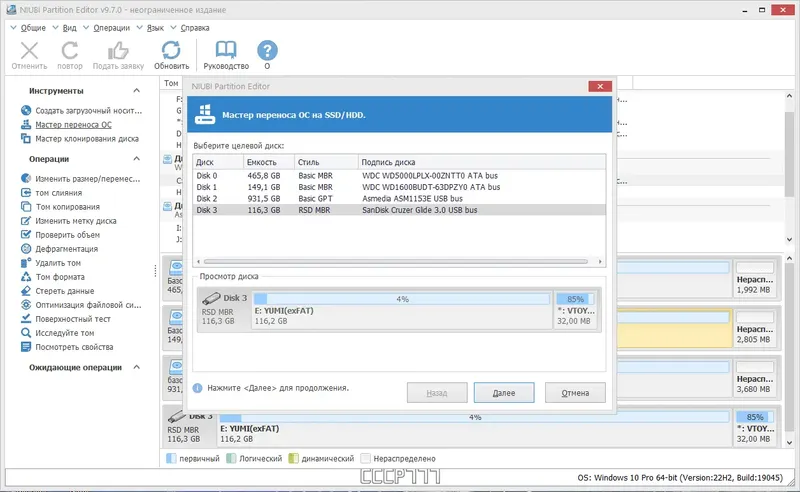
Task: Click the Подать заявку thumbs-up icon
Action: 118,51
